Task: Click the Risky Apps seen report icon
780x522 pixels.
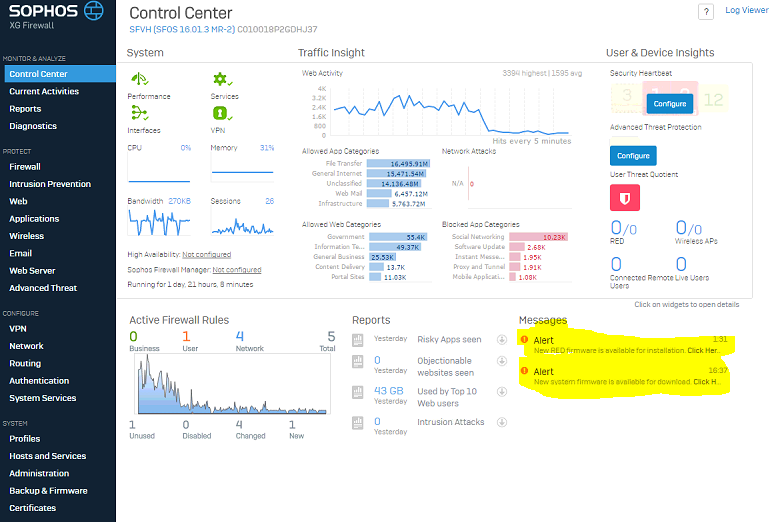Action: [x=358, y=340]
